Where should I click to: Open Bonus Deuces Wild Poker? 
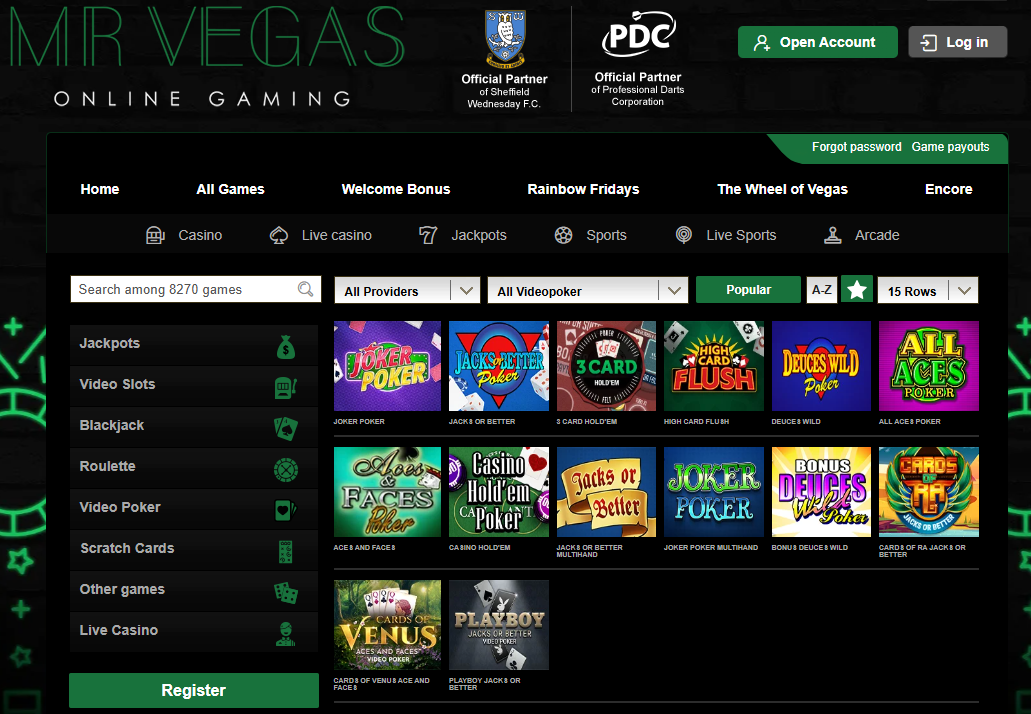[821, 492]
